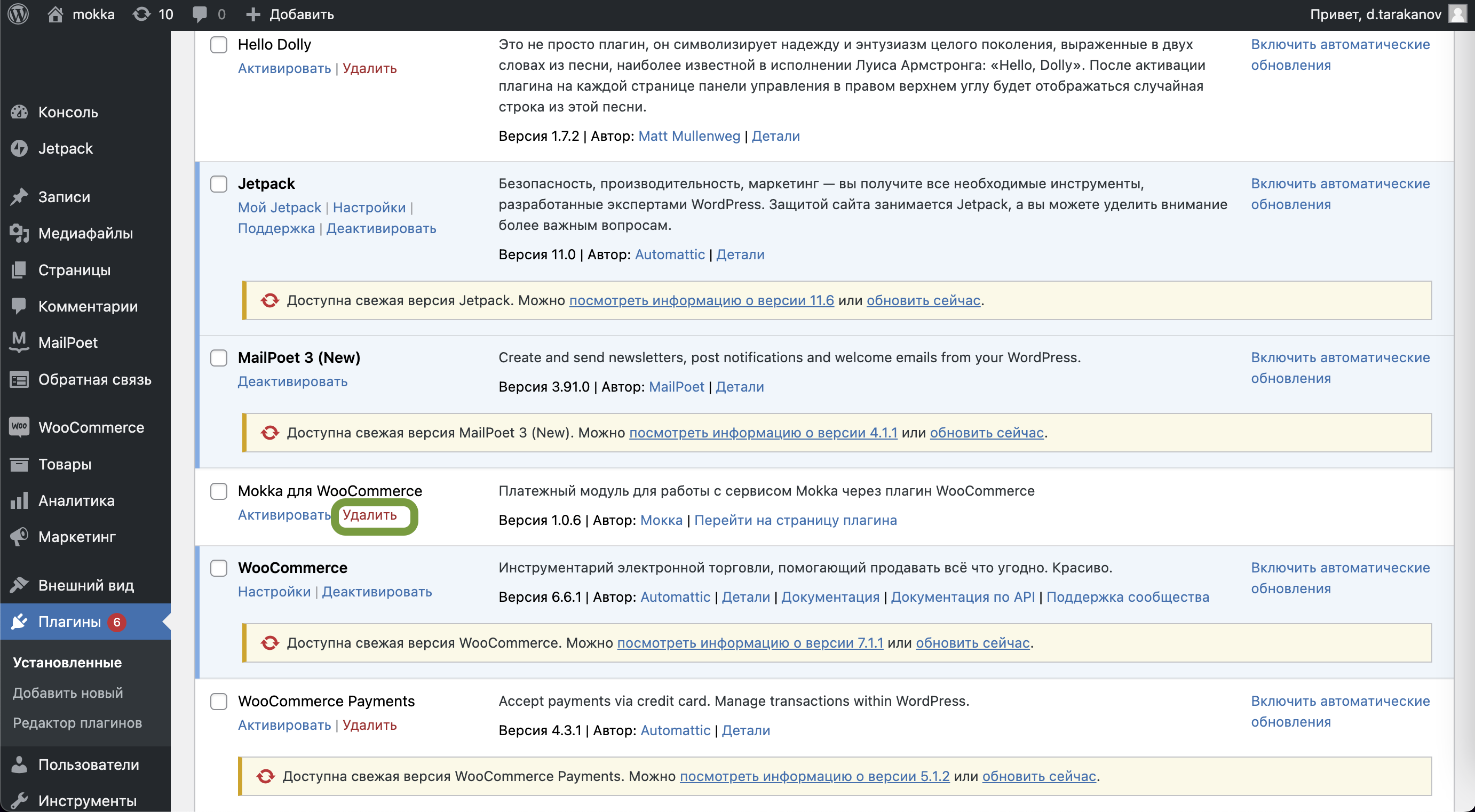Viewport: 1475px width, 812px height.
Task: Click the Мокка author link
Action: [x=661, y=520]
